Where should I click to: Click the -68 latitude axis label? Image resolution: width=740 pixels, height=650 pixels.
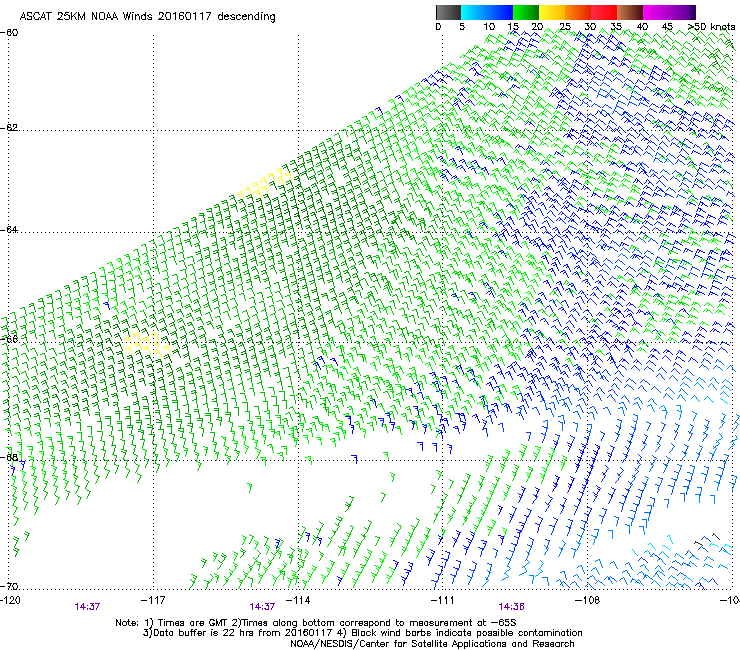tap(9, 457)
